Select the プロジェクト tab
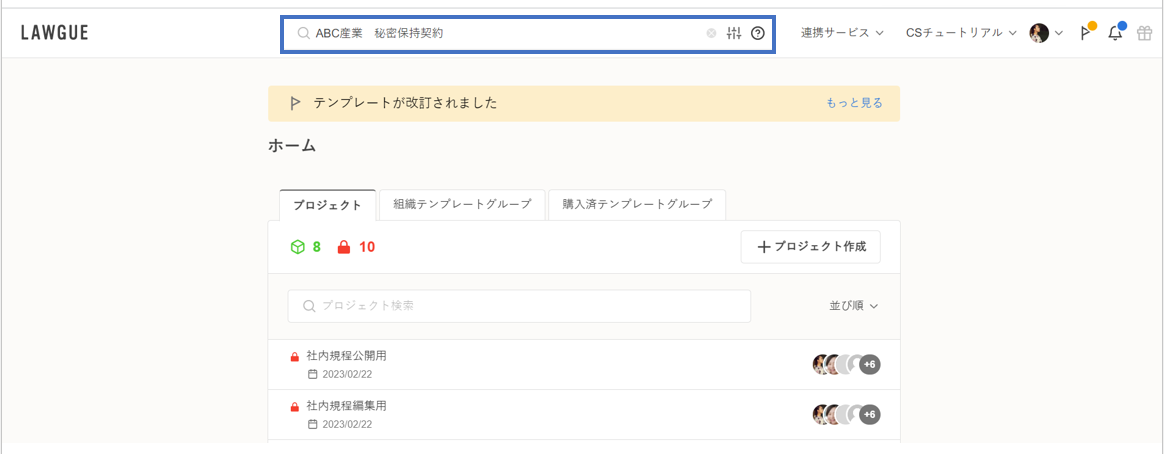 (327, 205)
